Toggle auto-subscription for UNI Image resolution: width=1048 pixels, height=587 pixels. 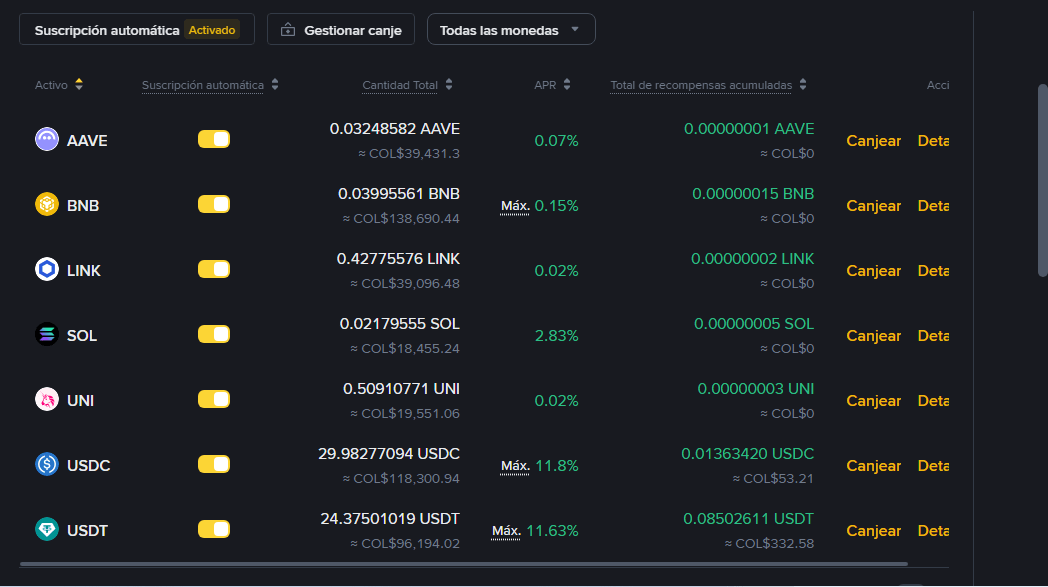click(x=214, y=399)
